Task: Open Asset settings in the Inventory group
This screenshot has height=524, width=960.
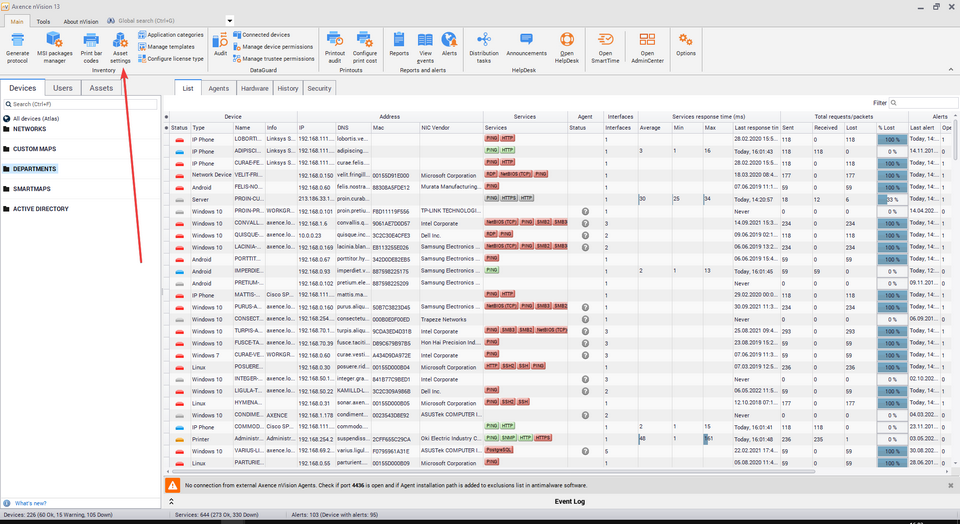Action: (x=120, y=45)
